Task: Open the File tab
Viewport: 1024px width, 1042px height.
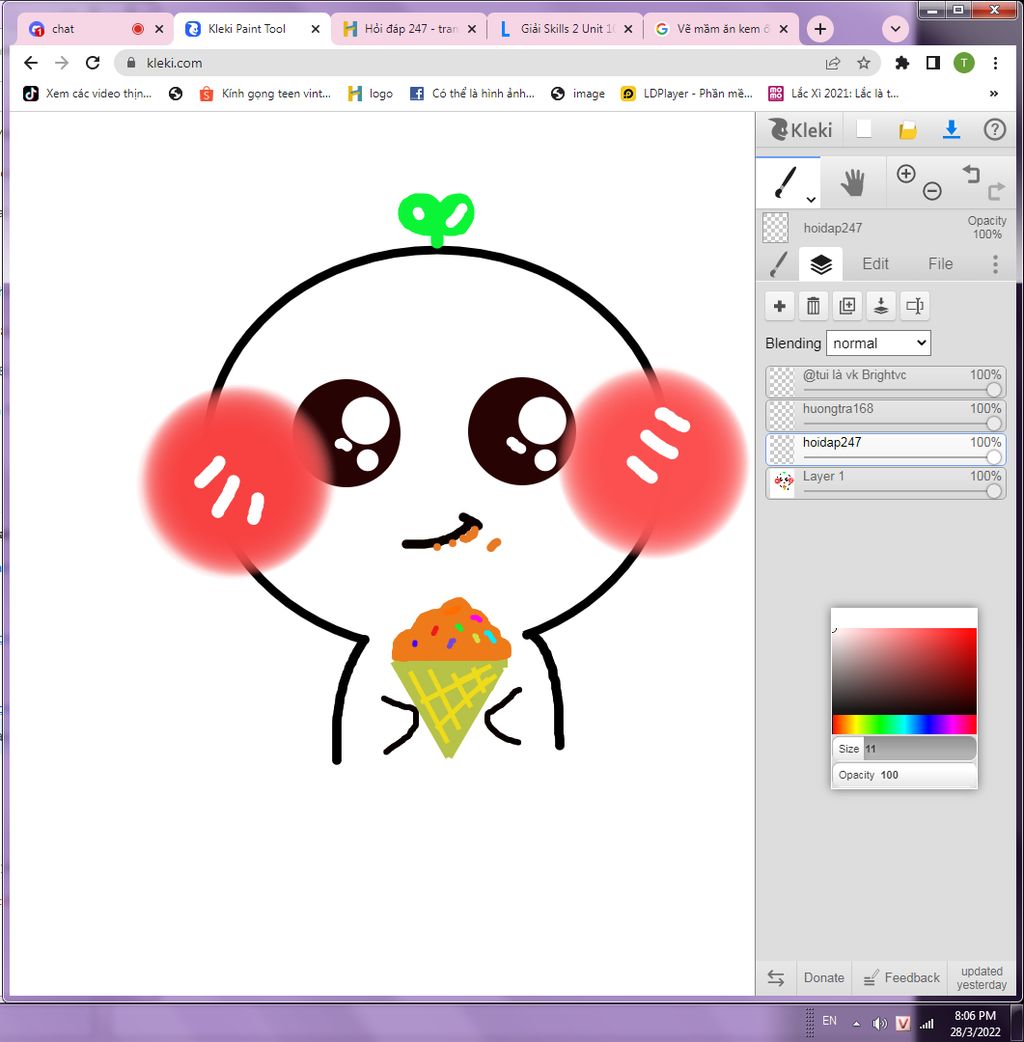Action: [x=940, y=264]
